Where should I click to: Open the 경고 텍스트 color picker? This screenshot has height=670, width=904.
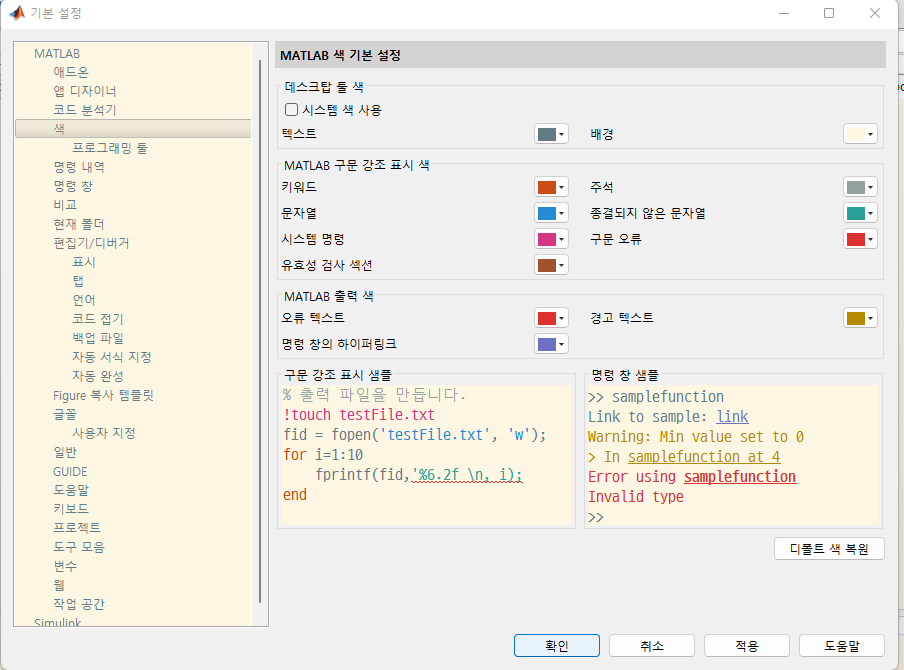(860, 318)
